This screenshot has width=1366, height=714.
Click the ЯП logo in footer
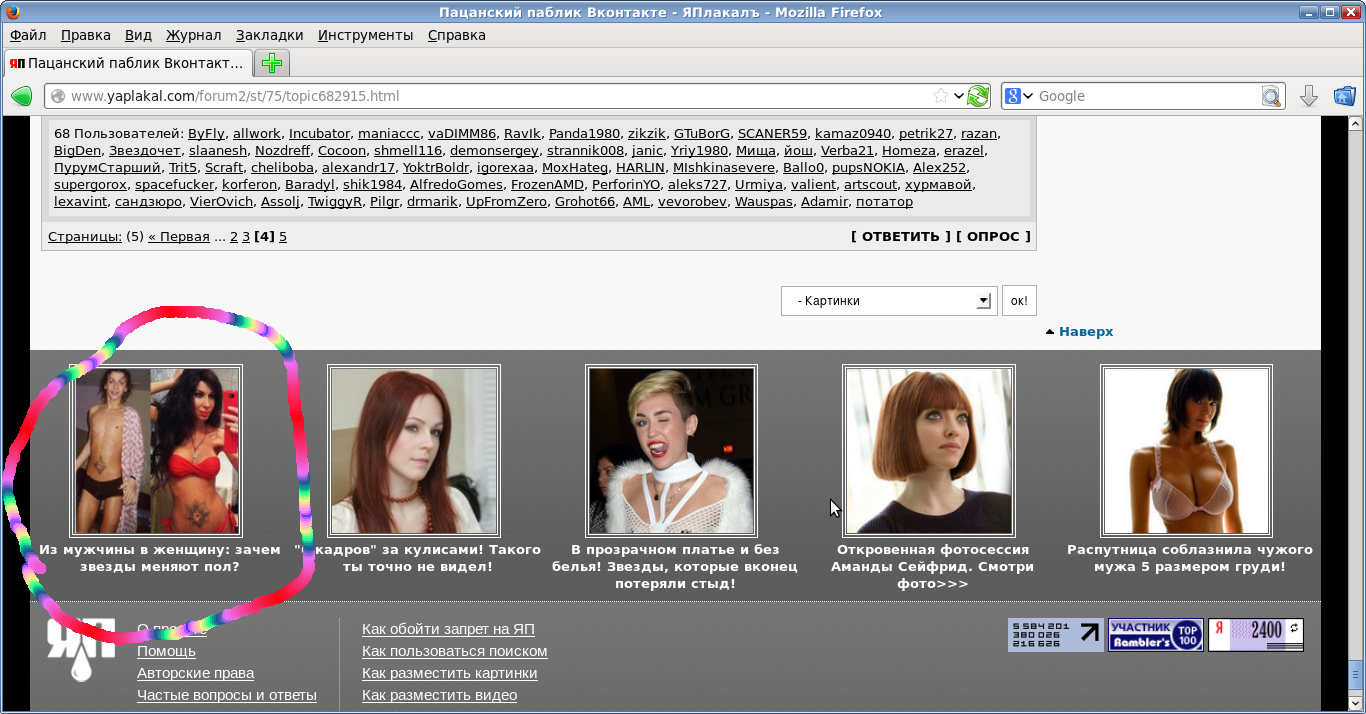click(80, 650)
